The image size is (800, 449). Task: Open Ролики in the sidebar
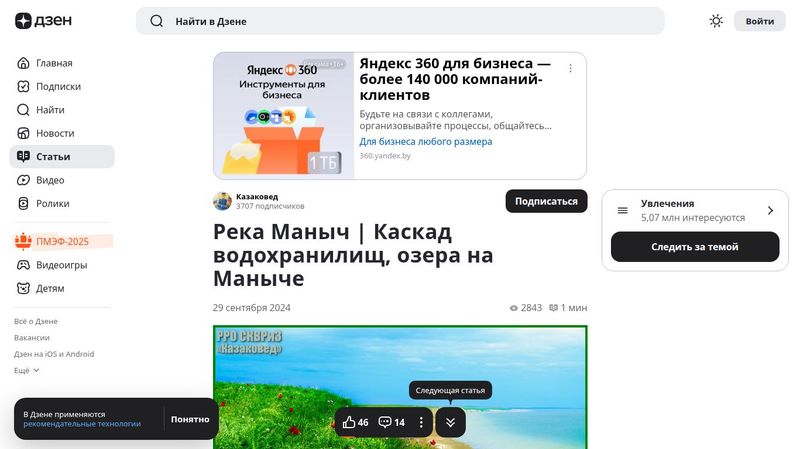click(x=62, y=204)
